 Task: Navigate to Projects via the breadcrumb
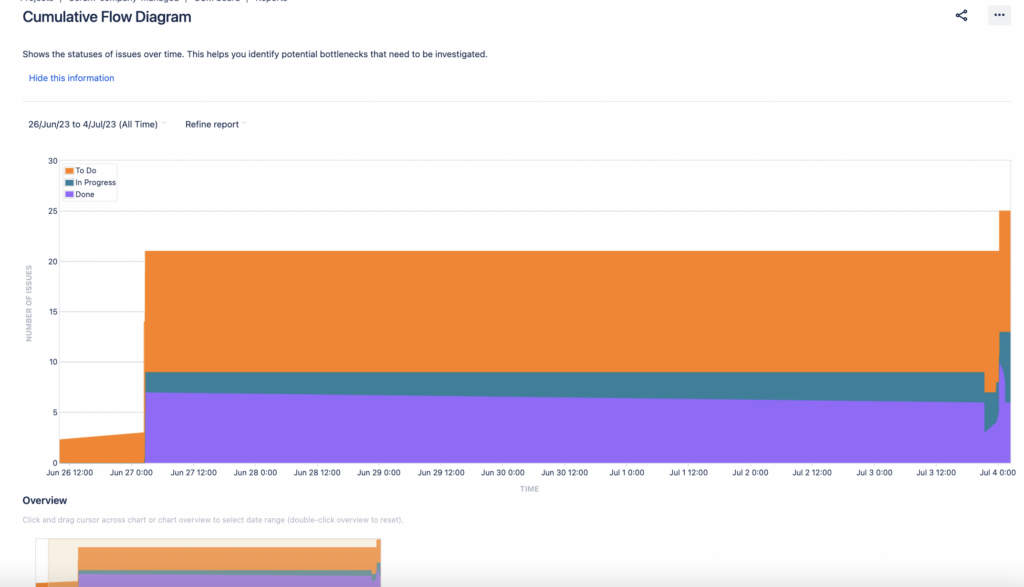click(40, 2)
